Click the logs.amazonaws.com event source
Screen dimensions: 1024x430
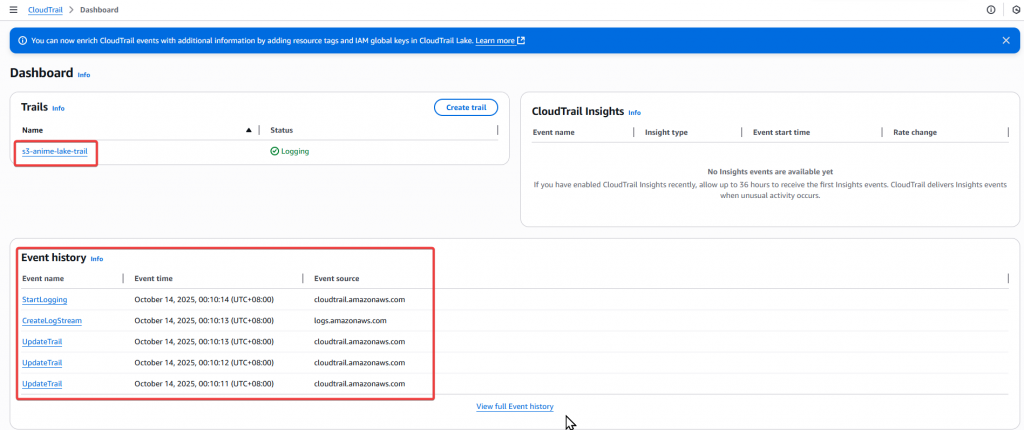(x=351, y=320)
